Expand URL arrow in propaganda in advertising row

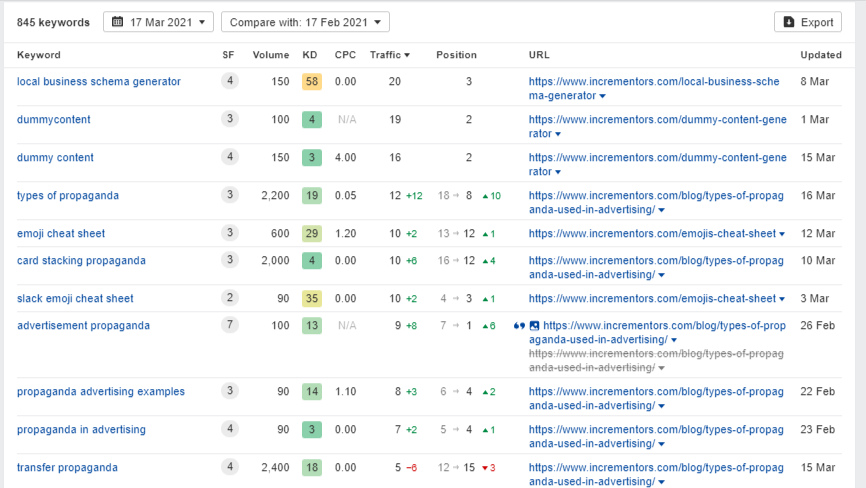coord(662,444)
